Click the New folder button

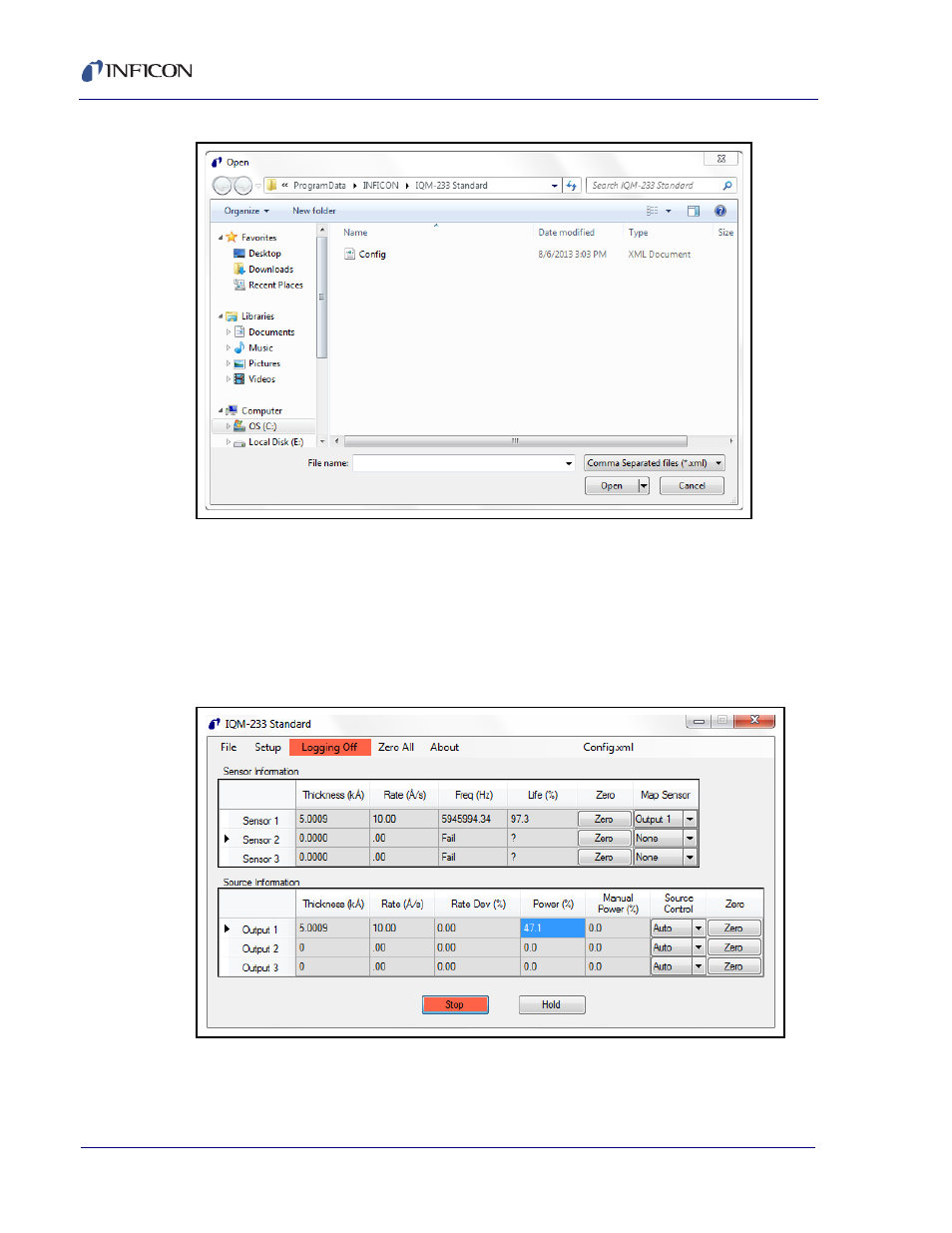314,211
